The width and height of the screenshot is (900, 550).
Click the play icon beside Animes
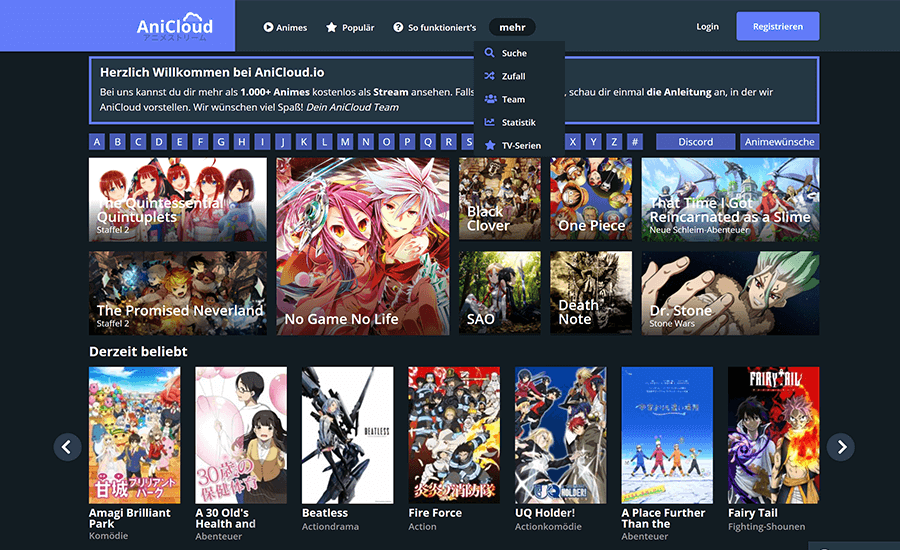coord(268,27)
